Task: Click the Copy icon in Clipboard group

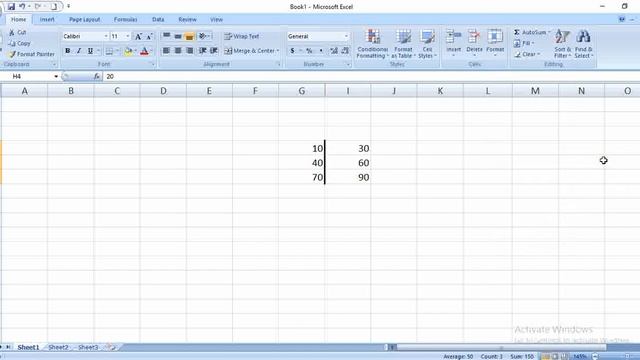Action: [x=12, y=43]
